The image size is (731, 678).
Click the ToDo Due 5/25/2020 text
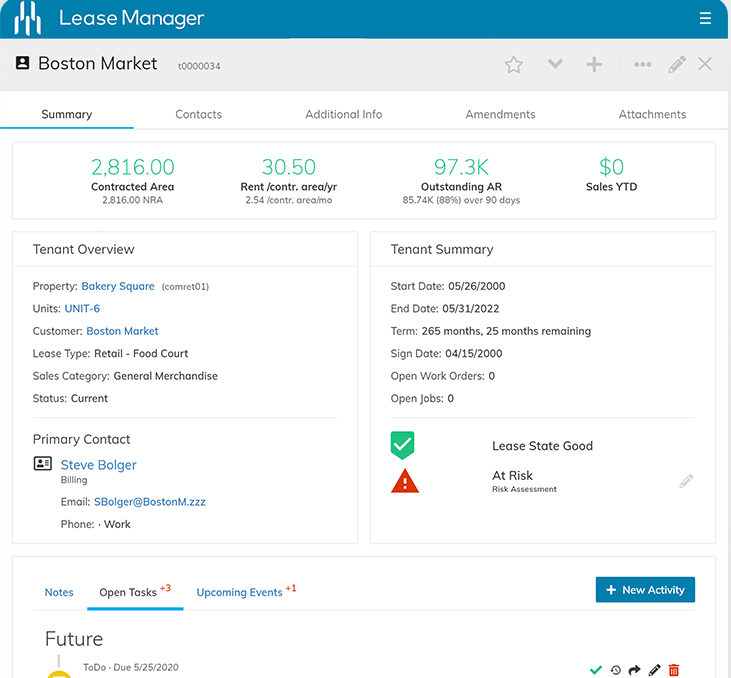click(x=131, y=667)
